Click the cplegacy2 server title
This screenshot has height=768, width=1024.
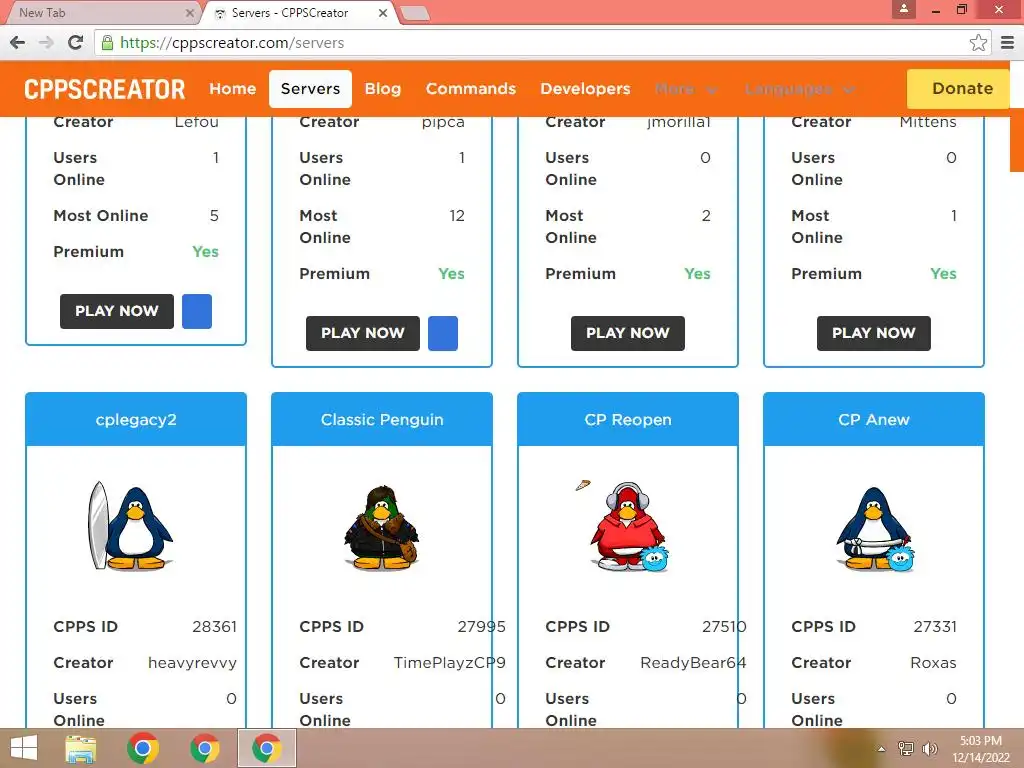coord(136,419)
